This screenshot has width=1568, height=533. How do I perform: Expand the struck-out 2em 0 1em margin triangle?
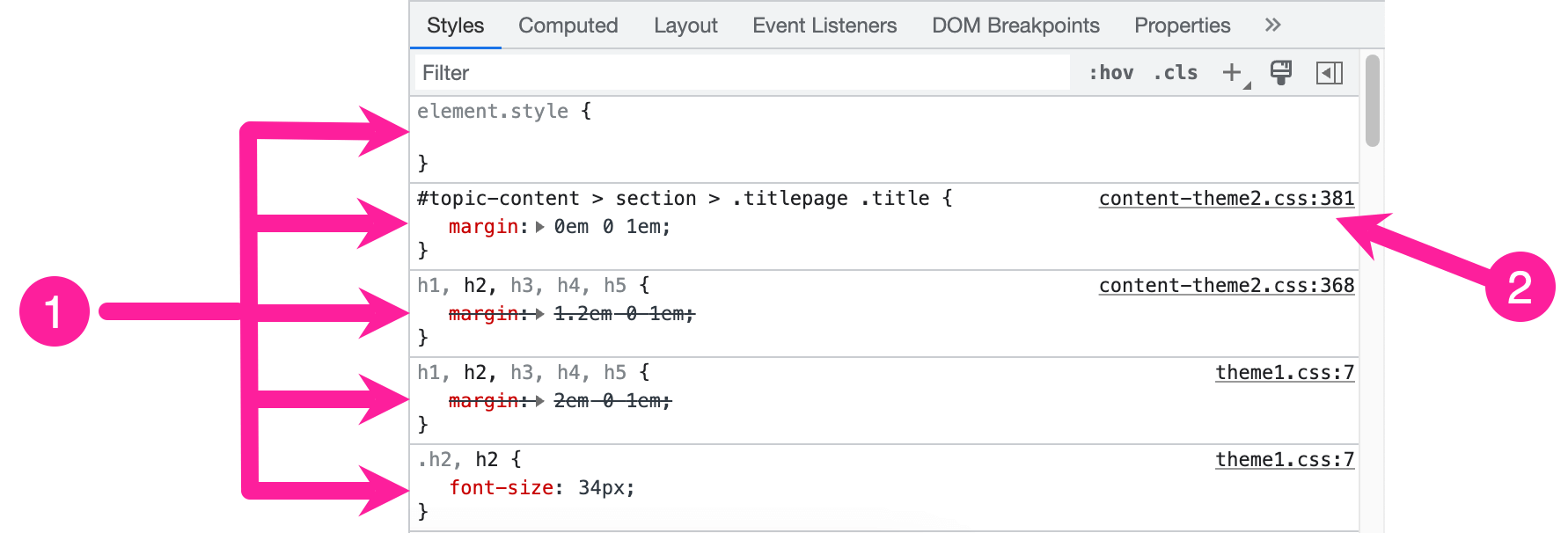[540, 401]
